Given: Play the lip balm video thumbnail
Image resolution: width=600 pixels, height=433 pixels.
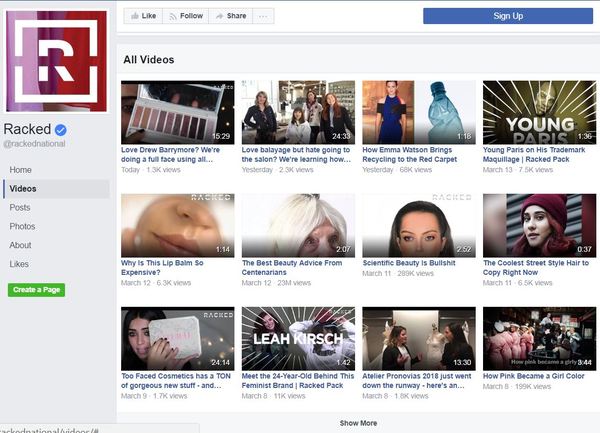Looking at the screenshot, I should click(178, 225).
